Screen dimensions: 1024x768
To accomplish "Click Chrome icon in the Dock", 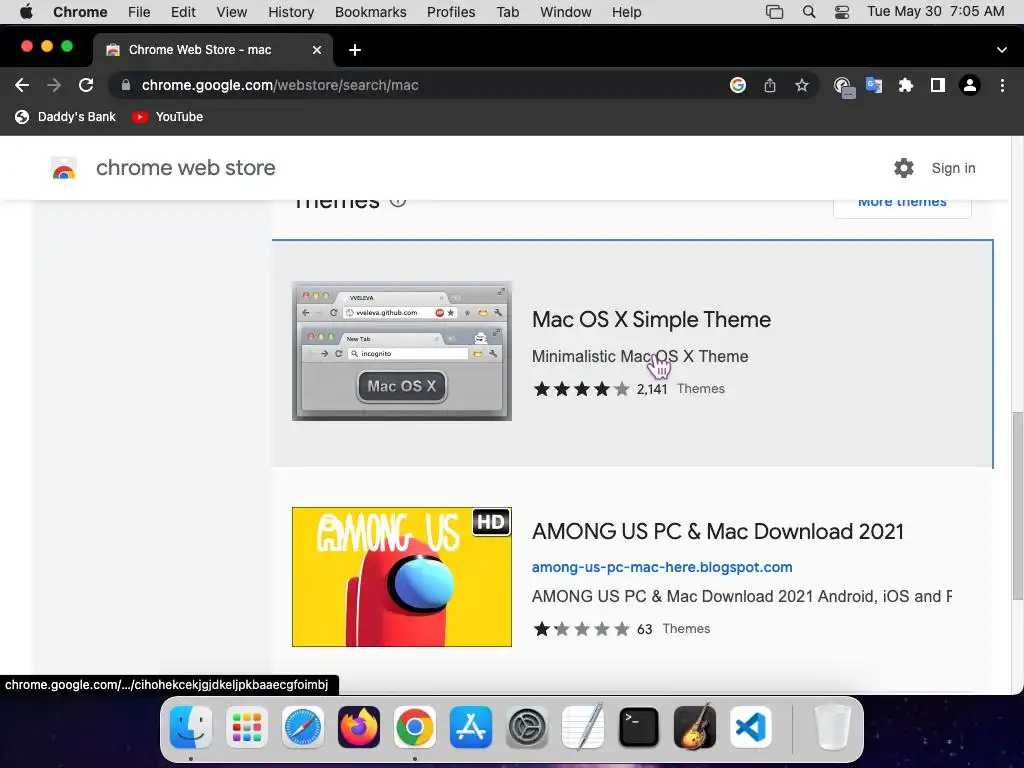I will [415, 727].
